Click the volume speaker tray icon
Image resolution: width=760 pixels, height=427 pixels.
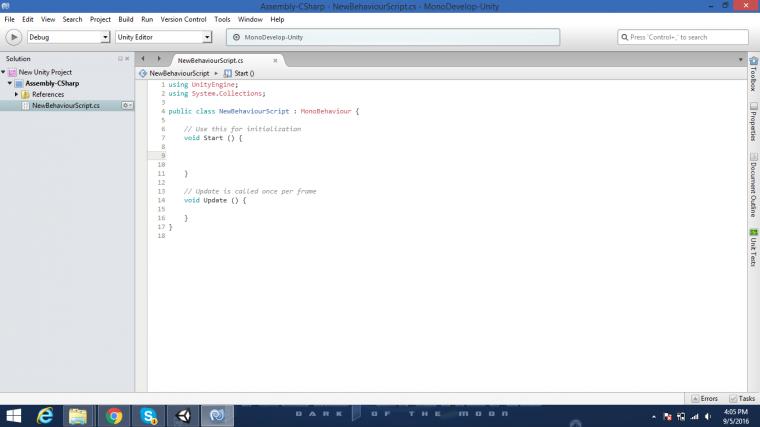[708, 417]
